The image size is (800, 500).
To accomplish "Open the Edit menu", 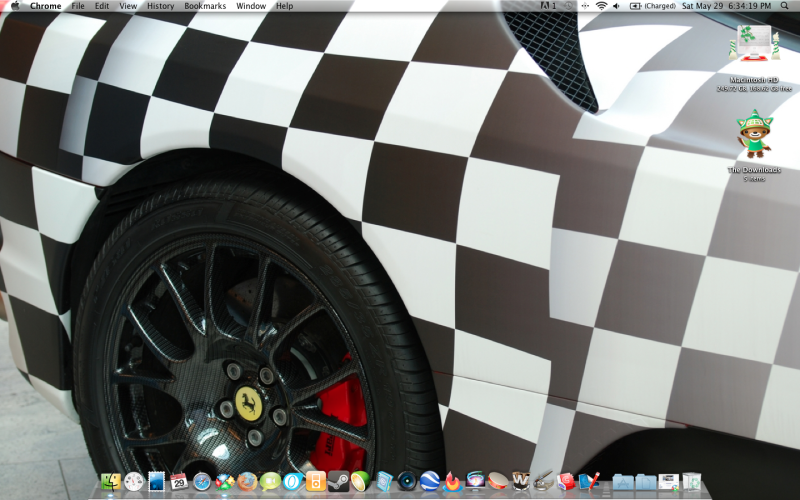I will pos(102,6).
